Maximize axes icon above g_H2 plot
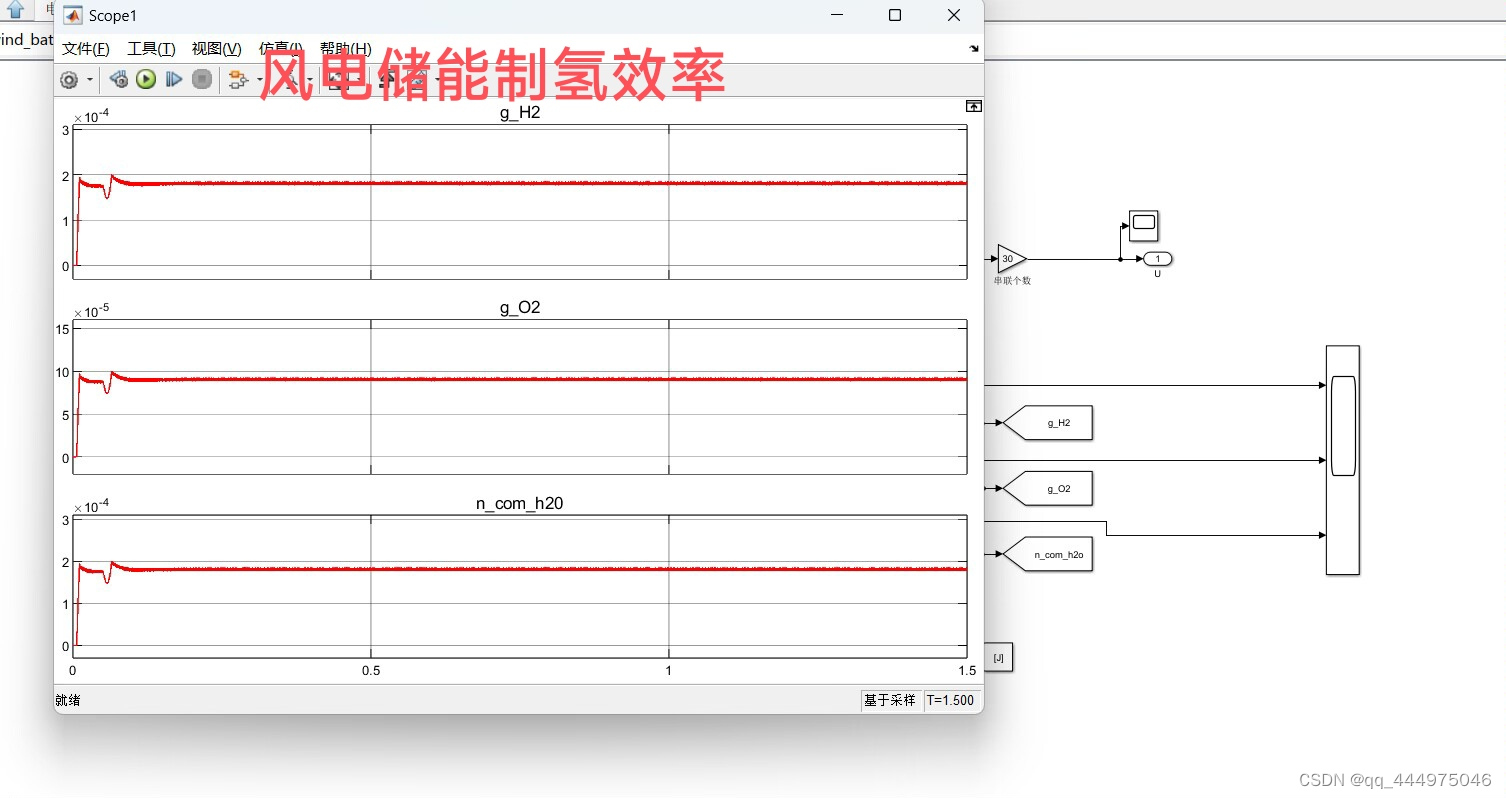The width and height of the screenshot is (1506, 798). pyautogui.click(x=973, y=106)
